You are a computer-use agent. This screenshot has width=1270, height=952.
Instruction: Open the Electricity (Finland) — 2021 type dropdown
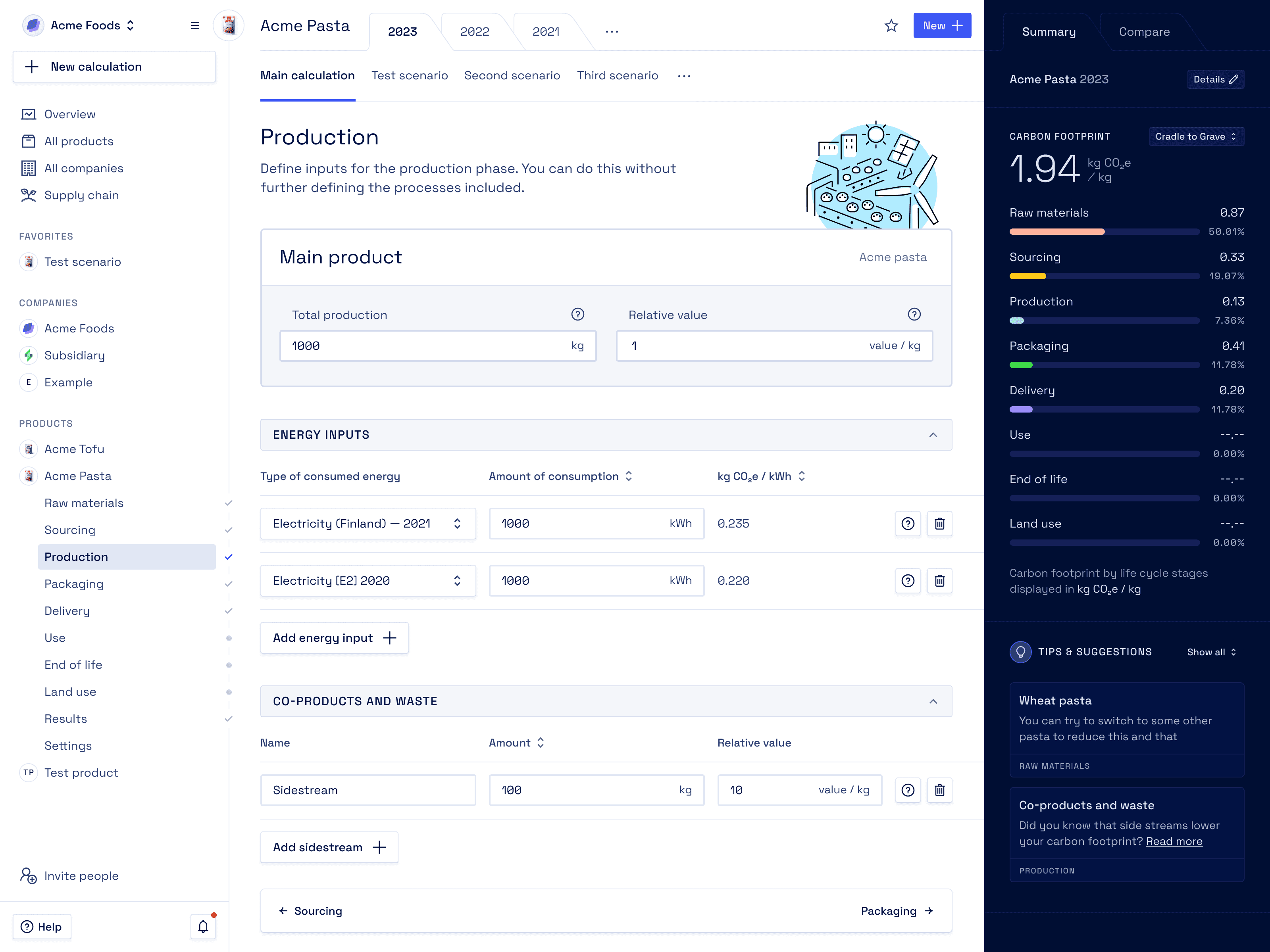tap(368, 523)
